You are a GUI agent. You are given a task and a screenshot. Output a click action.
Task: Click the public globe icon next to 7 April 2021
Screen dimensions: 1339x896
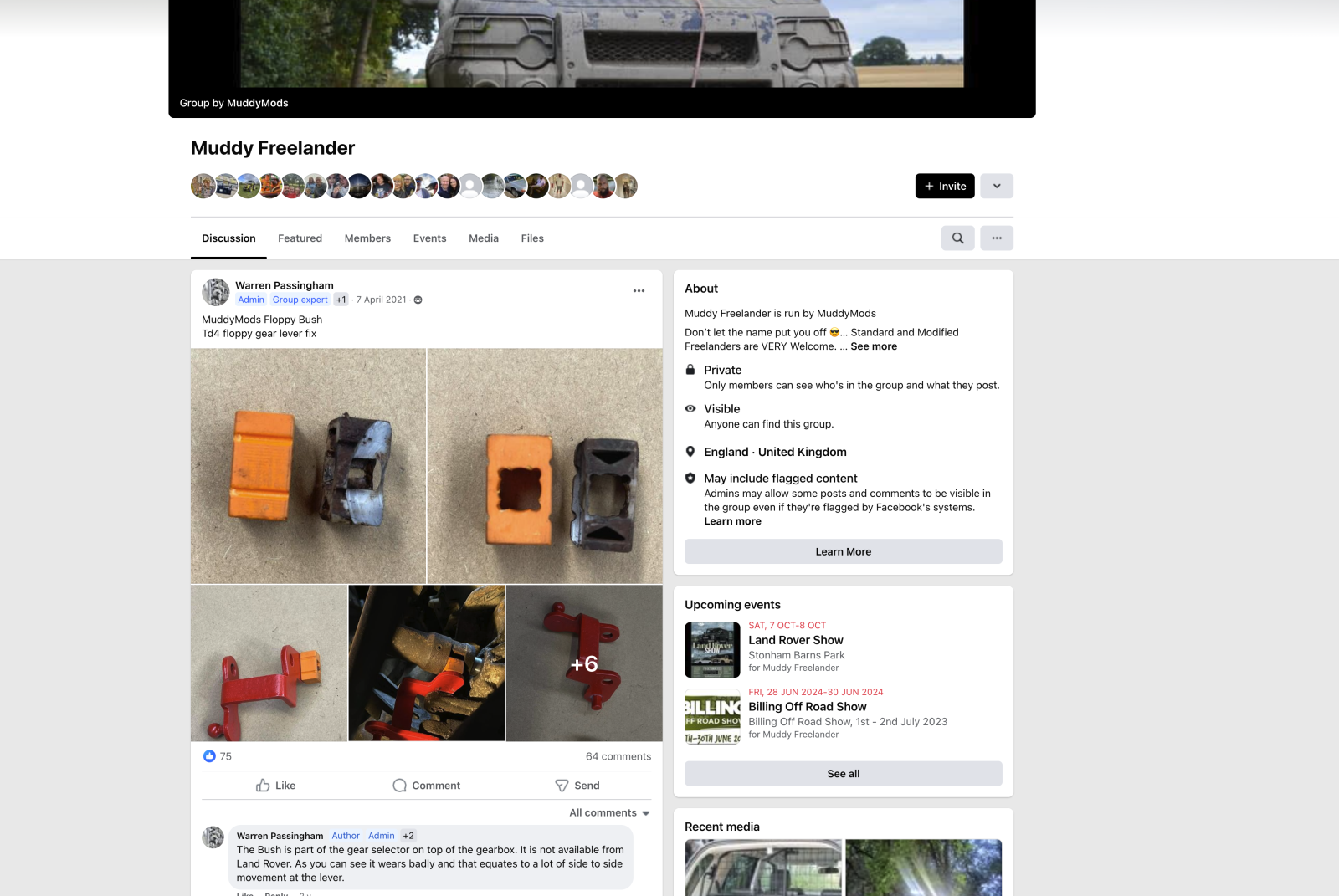coord(418,300)
